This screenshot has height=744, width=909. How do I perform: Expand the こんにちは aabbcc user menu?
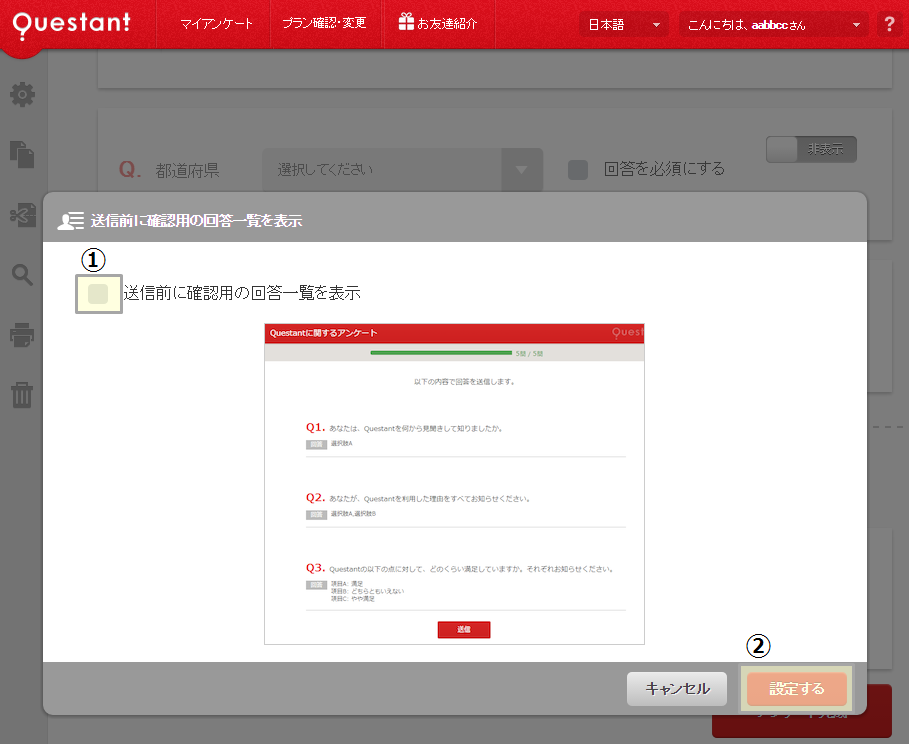[773, 24]
